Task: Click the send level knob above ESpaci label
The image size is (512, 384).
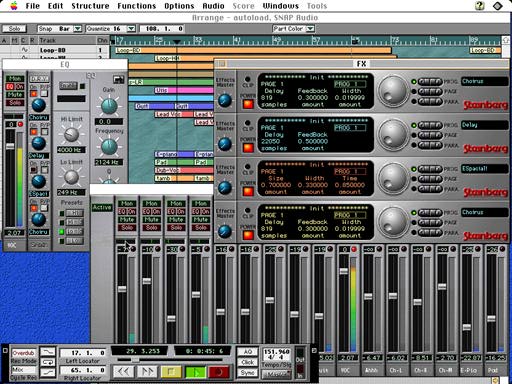Action: tap(39, 181)
